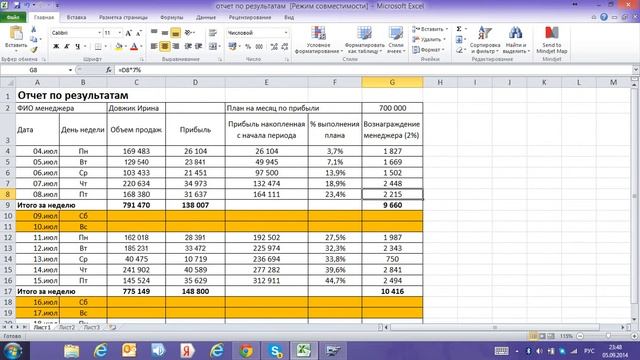Decrease font size with the small A icon
Screen dimensions: 640x360
tap(139, 33)
